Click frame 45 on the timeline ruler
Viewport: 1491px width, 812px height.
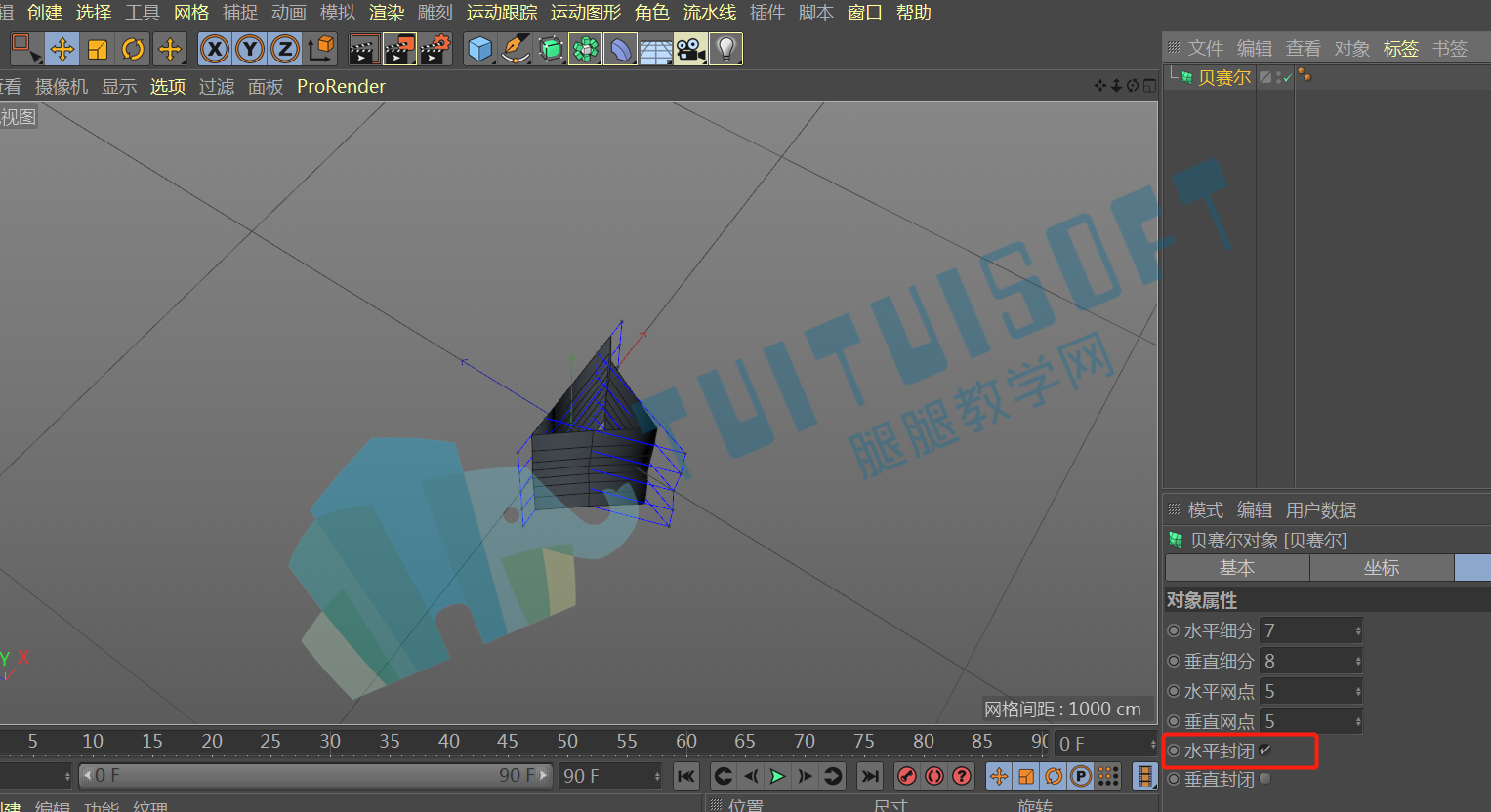(508, 741)
